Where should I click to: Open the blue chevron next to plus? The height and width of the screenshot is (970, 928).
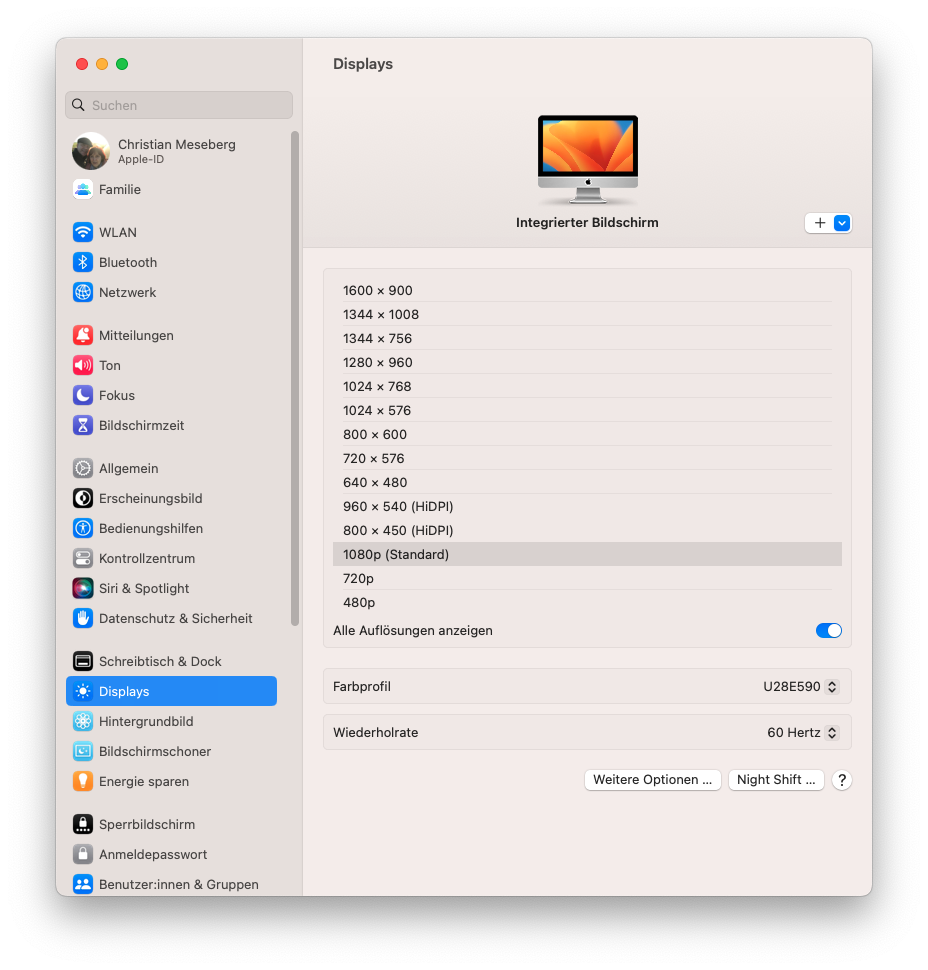pyautogui.click(x=842, y=223)
